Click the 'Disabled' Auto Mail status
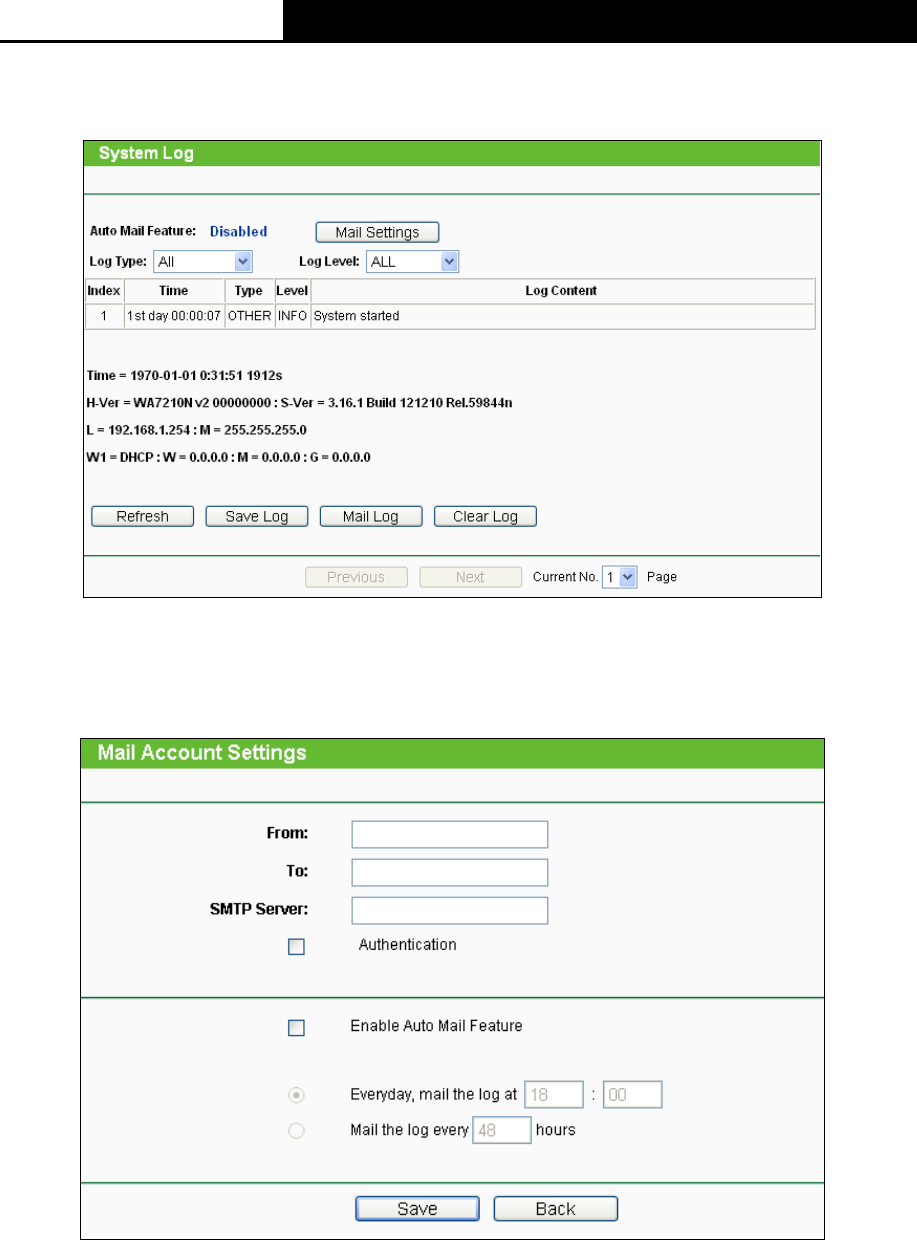 coord(238,231)
